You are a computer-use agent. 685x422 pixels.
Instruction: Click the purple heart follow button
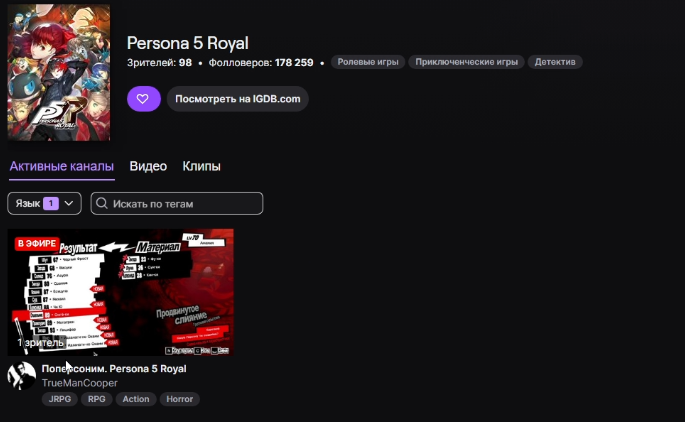tap(144, 99)
